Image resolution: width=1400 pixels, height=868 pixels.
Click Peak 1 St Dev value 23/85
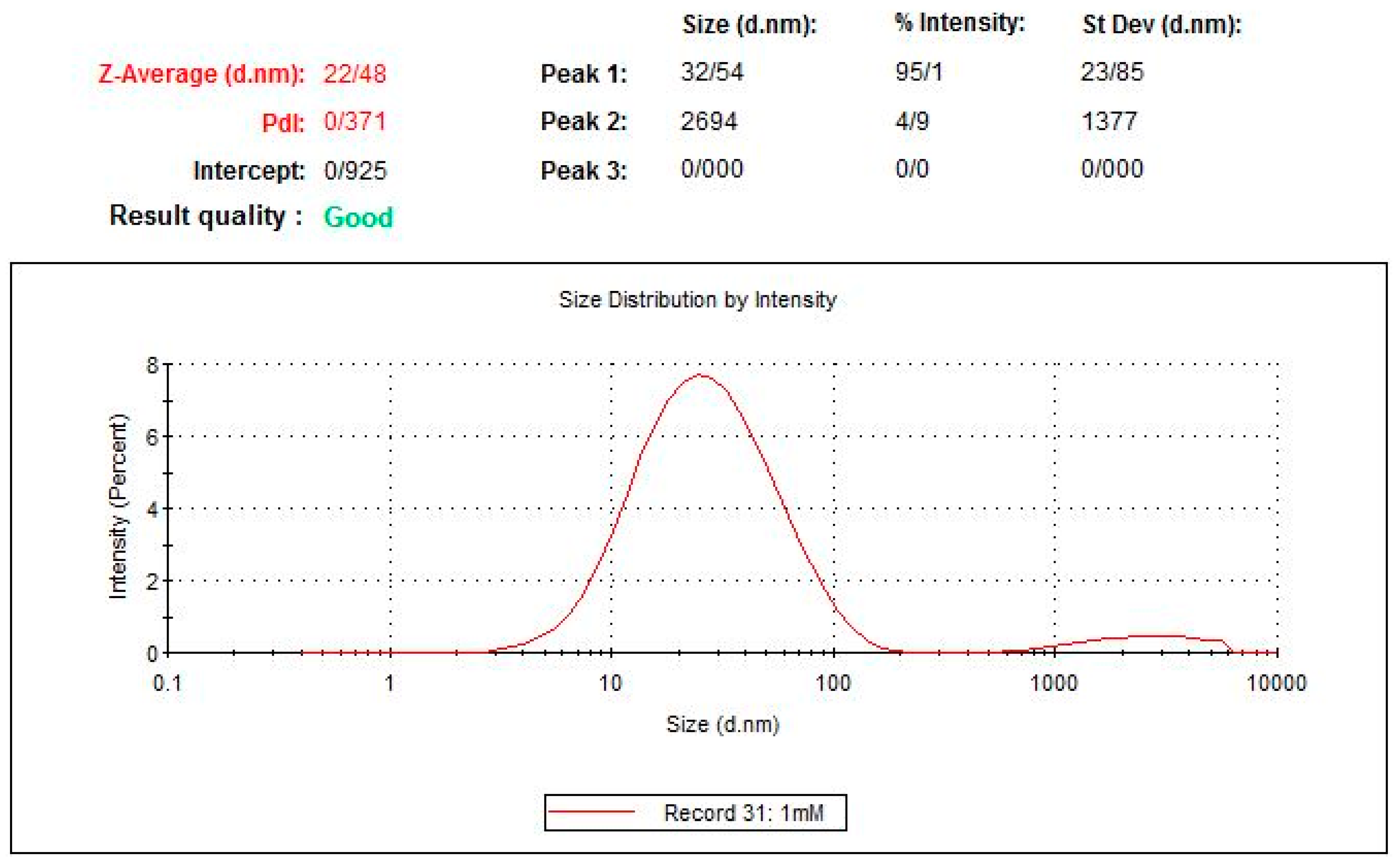click(x=1112, y=72)
